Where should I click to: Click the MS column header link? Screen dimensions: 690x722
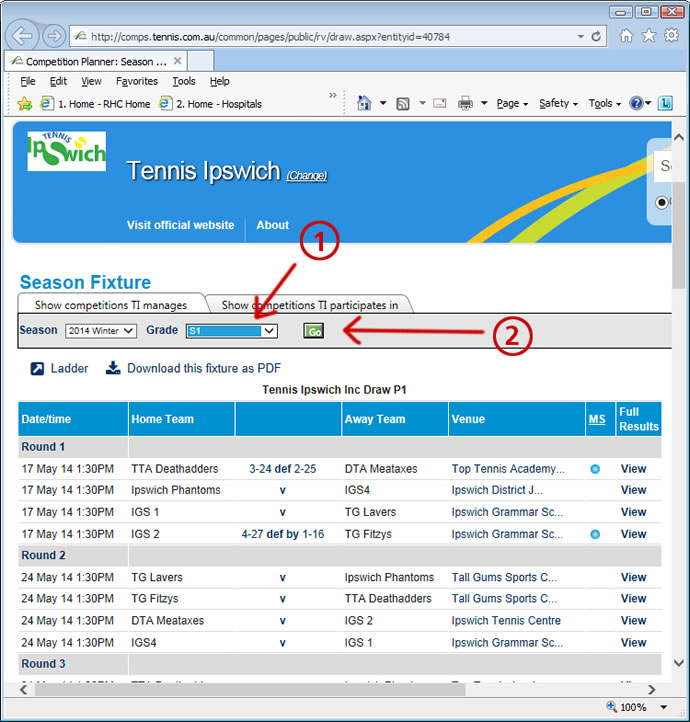[x=597, y=419]
